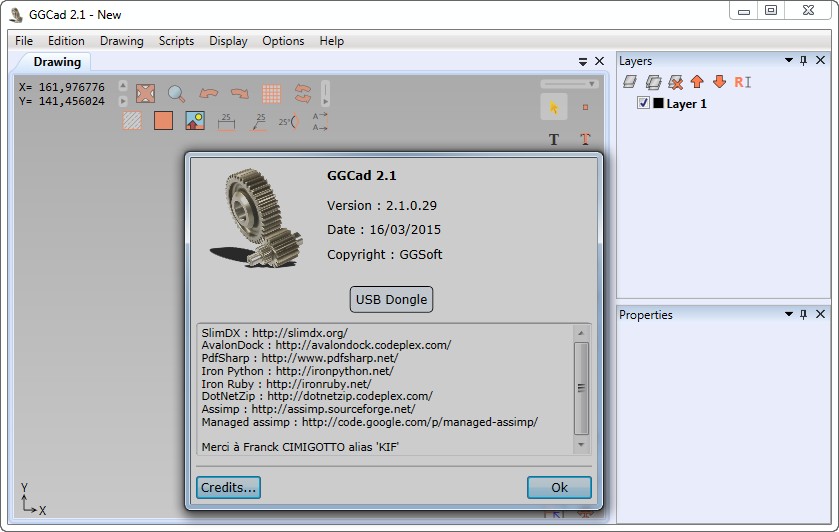Select the aligned dimension tool
The image size is (839, 532).
point(258,121)
